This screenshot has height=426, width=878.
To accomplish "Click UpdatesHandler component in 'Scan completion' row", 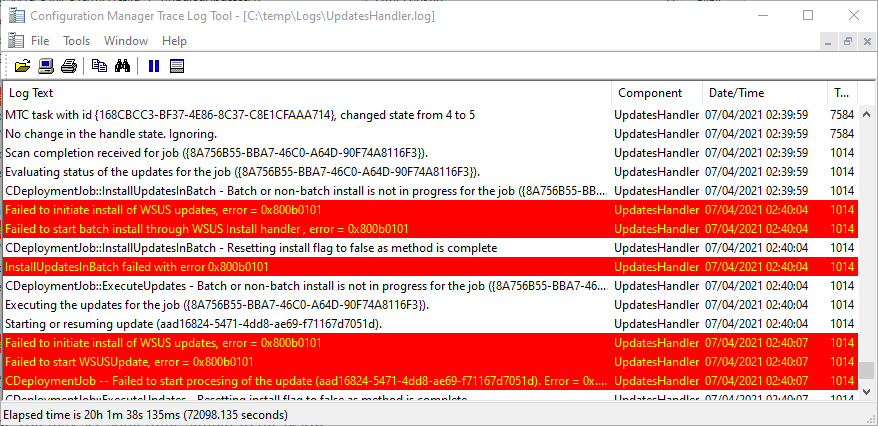I will [x=656, y=153].
